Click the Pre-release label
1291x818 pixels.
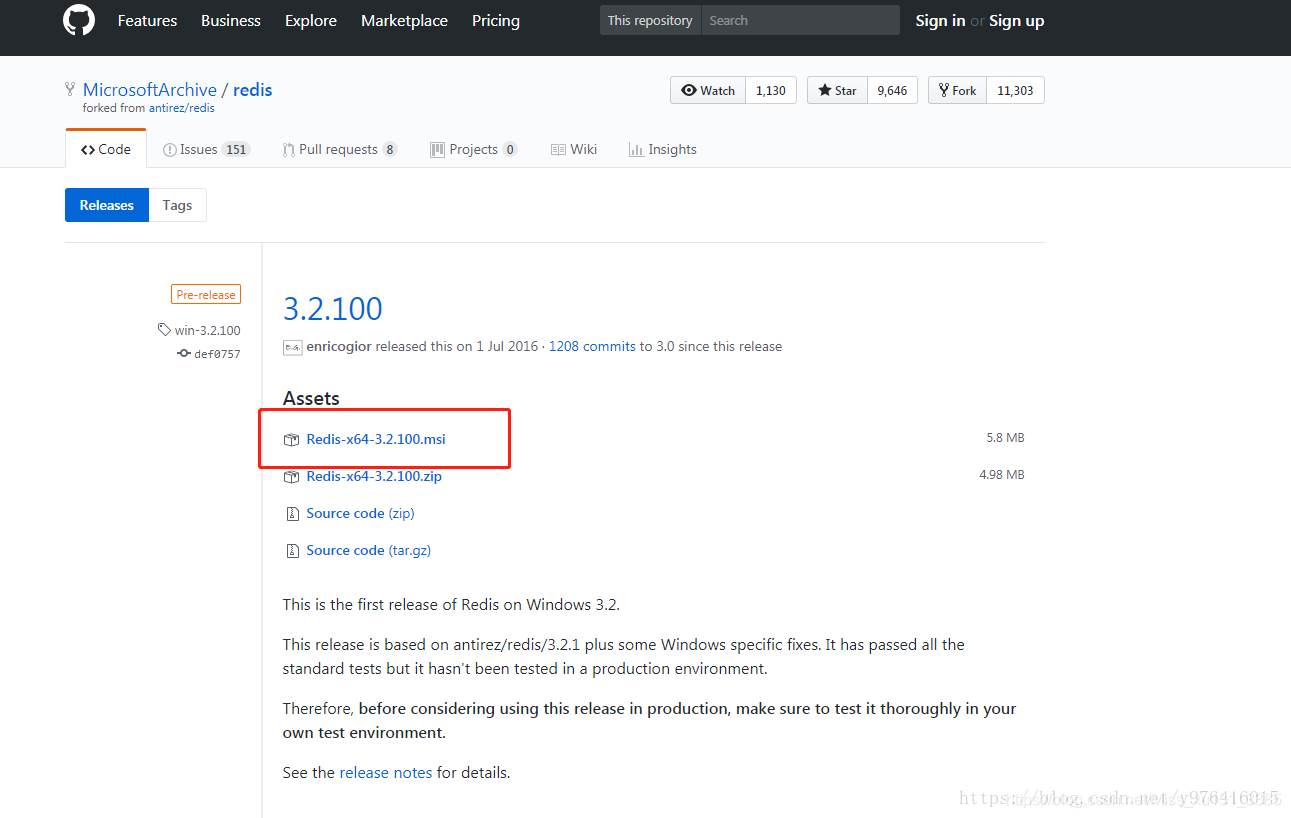pyautogui.click(x=206, y=295)
